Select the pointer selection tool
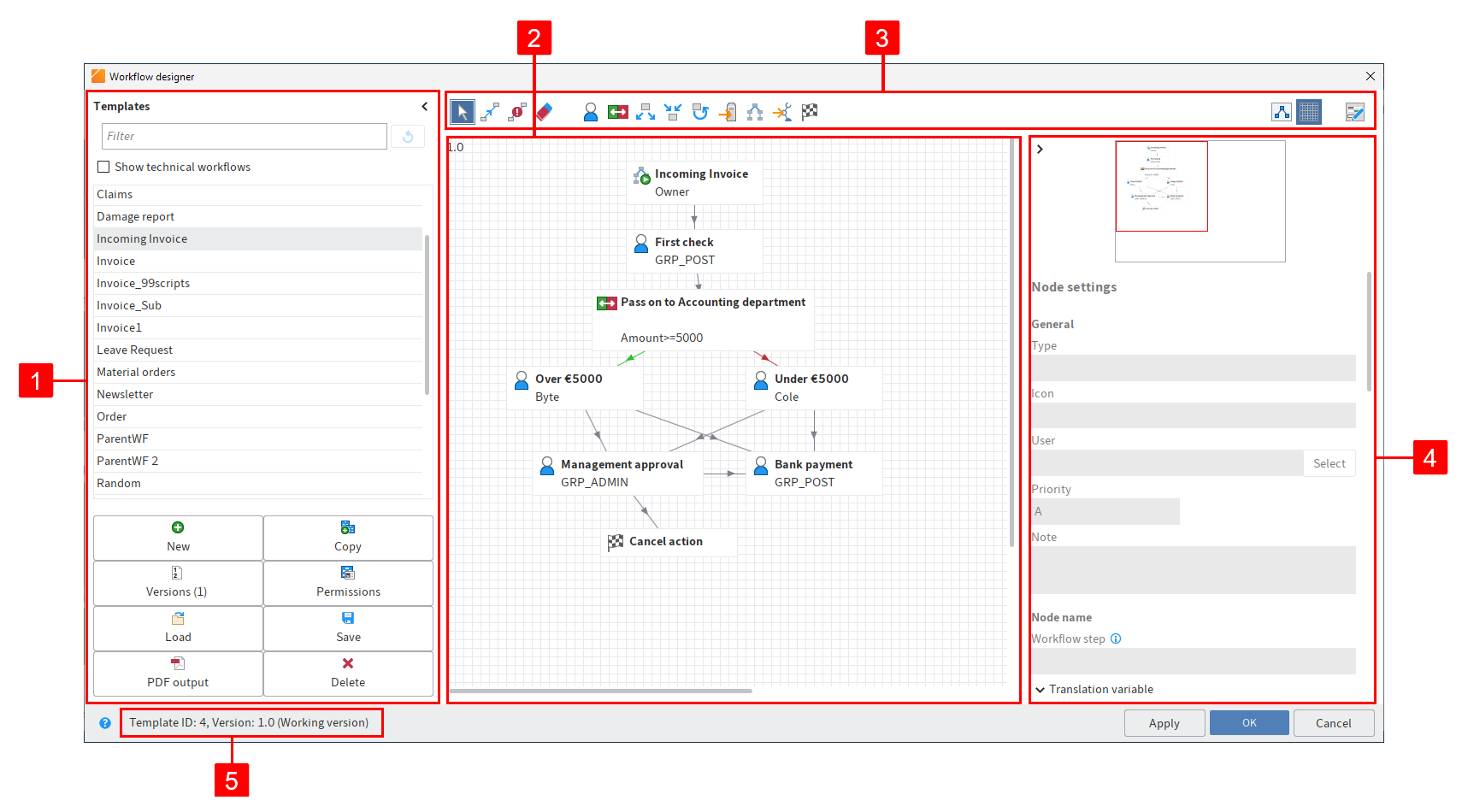 (x=463, y=111)
